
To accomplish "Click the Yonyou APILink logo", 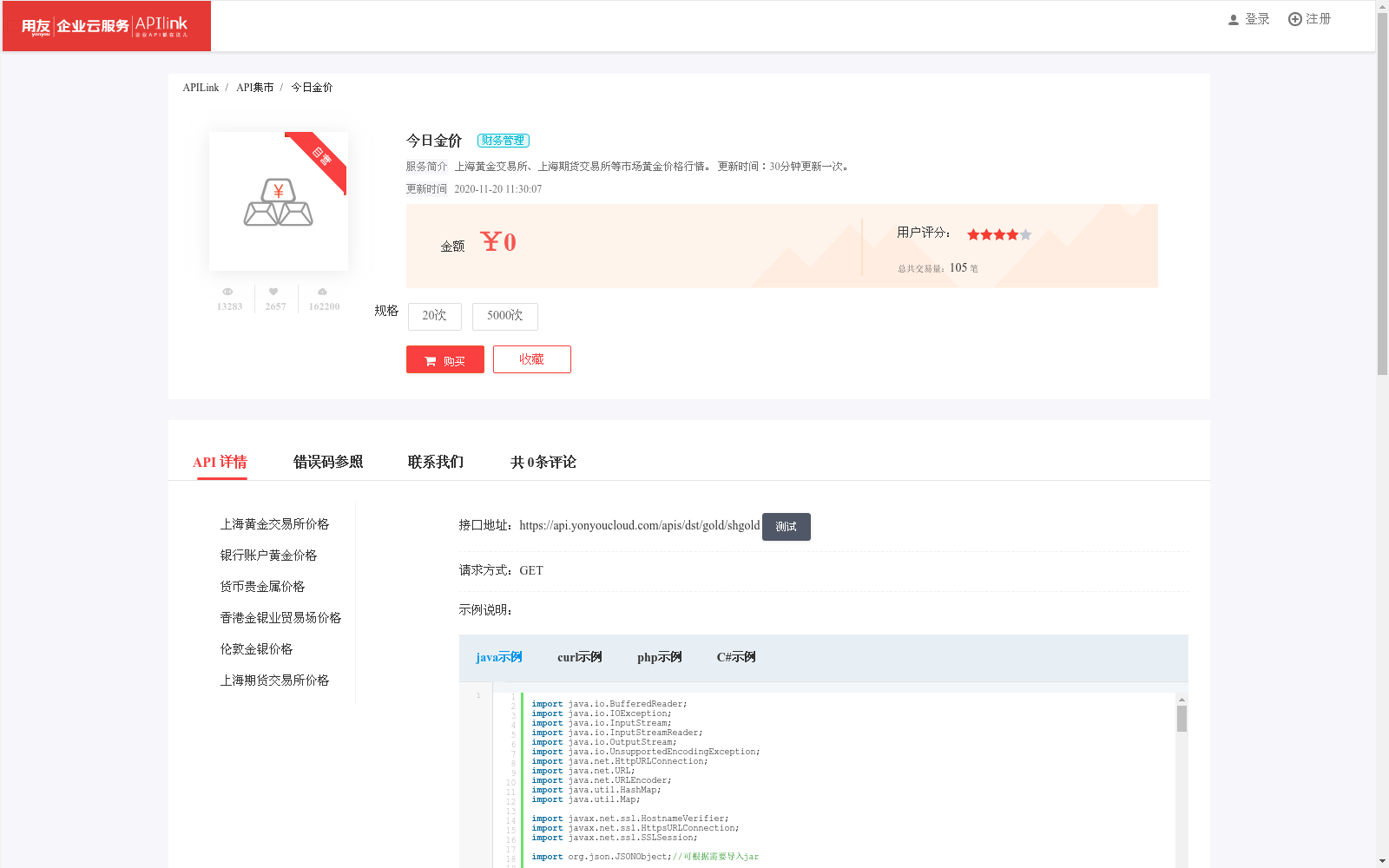I will pos(106,26).
